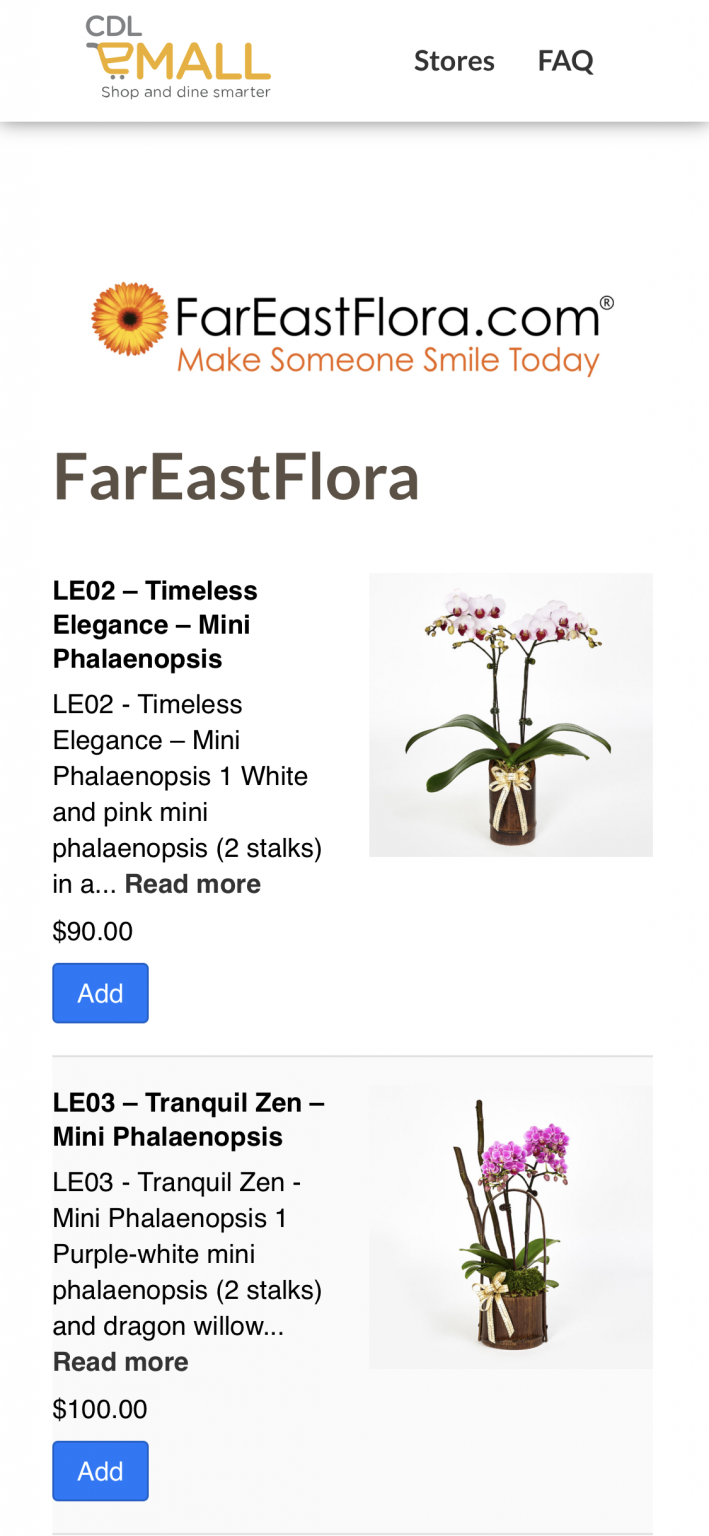The width and height of the screenshot is (709, 1536).
Task: Open the Stores menu item
Action: [454, 61]
